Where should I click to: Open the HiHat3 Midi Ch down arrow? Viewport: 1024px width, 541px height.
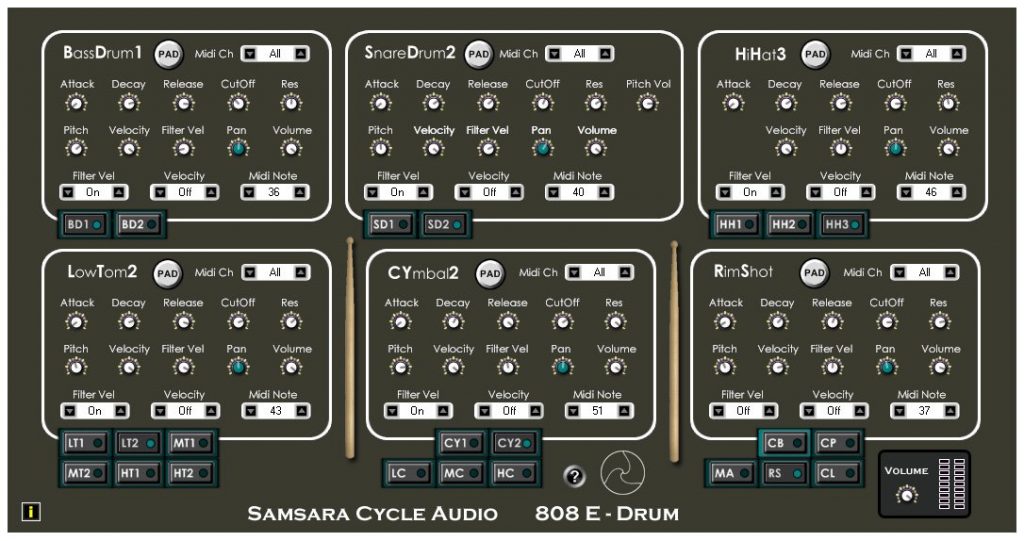click(x=906, y=54)
